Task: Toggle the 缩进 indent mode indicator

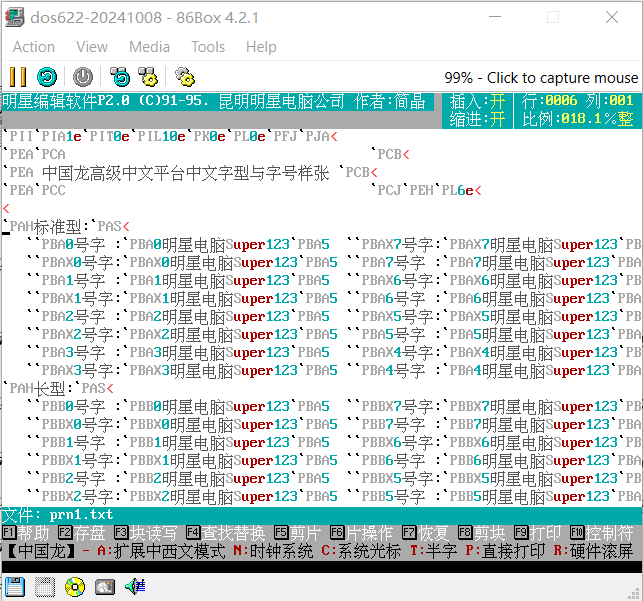Action: [x=479, y=119]
